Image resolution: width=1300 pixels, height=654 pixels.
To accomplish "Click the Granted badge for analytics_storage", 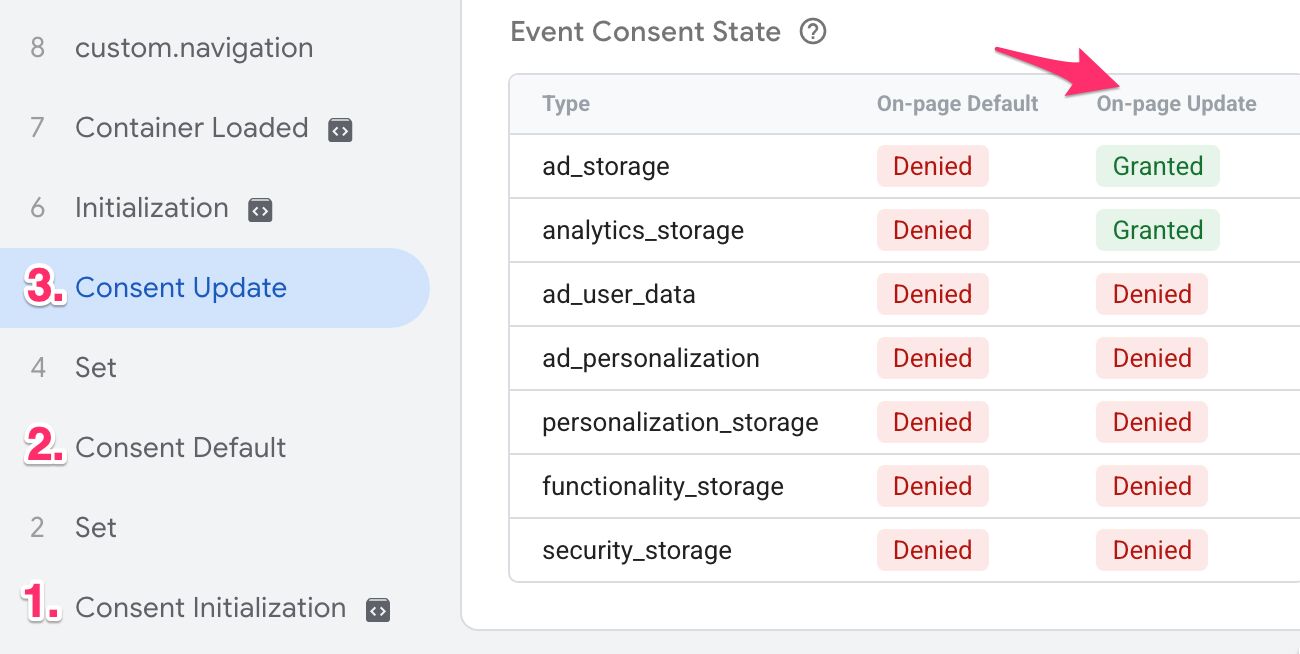I will (x=1158, y=230).
